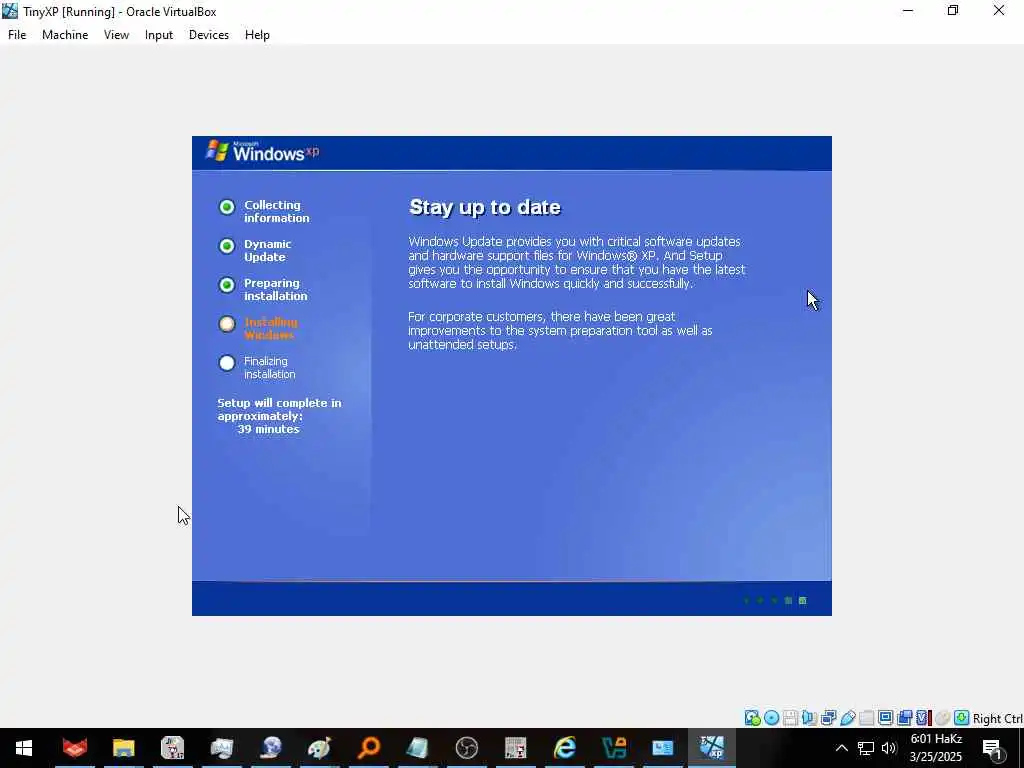
Task: Open the Devices menu
Action: coord(208,35)
